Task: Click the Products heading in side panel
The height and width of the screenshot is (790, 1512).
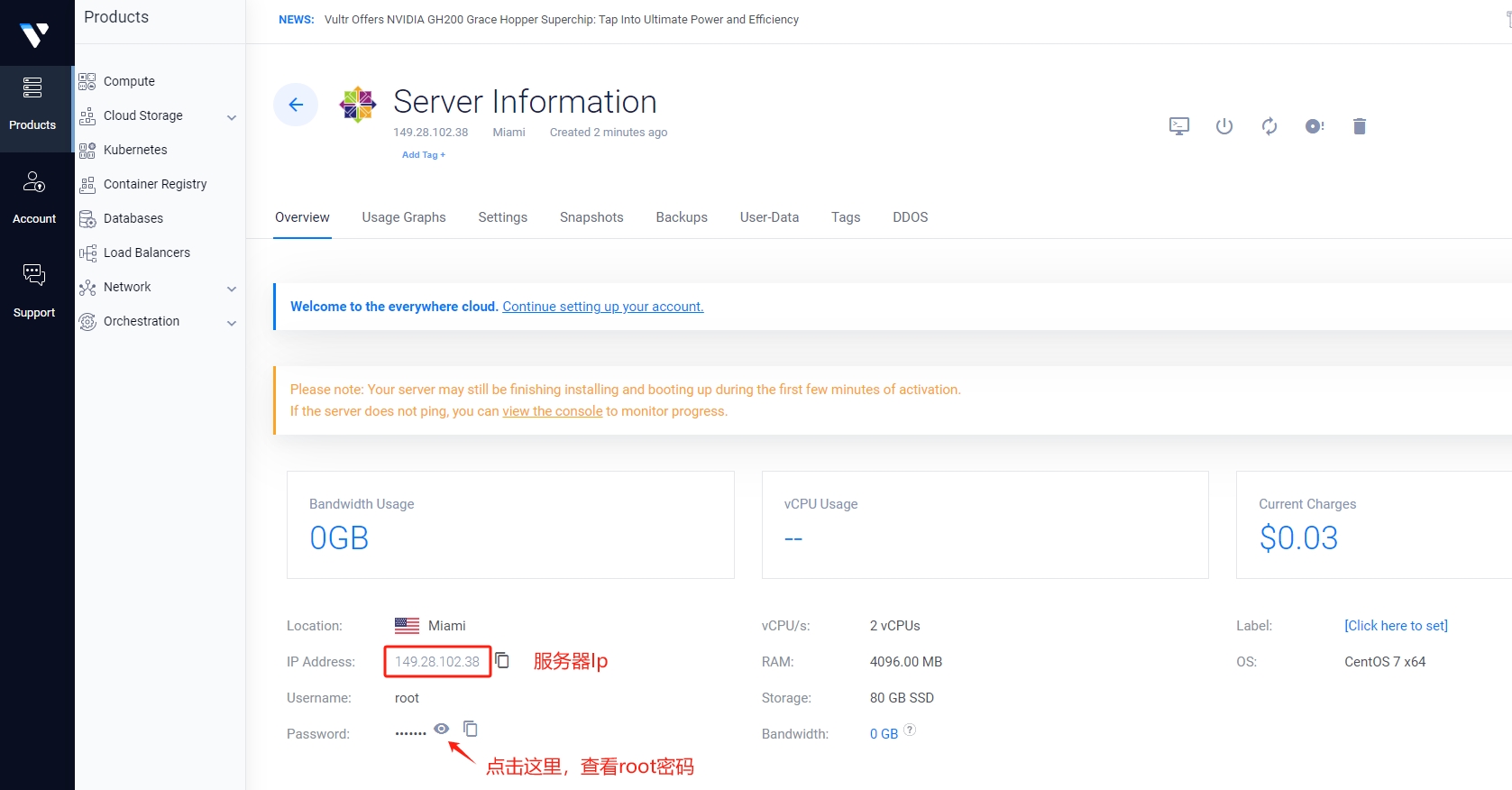Action: tap(116, 17)
